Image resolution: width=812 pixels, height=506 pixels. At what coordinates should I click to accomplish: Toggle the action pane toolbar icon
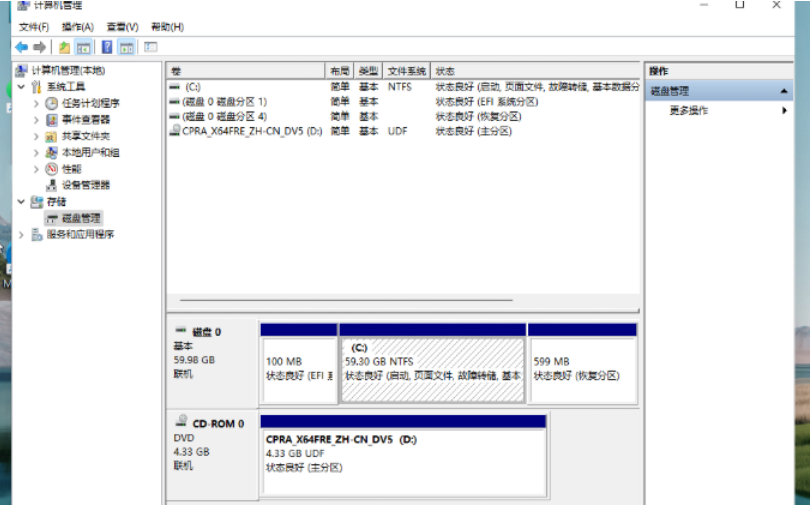pyautogui.click(x=127, y=48)
